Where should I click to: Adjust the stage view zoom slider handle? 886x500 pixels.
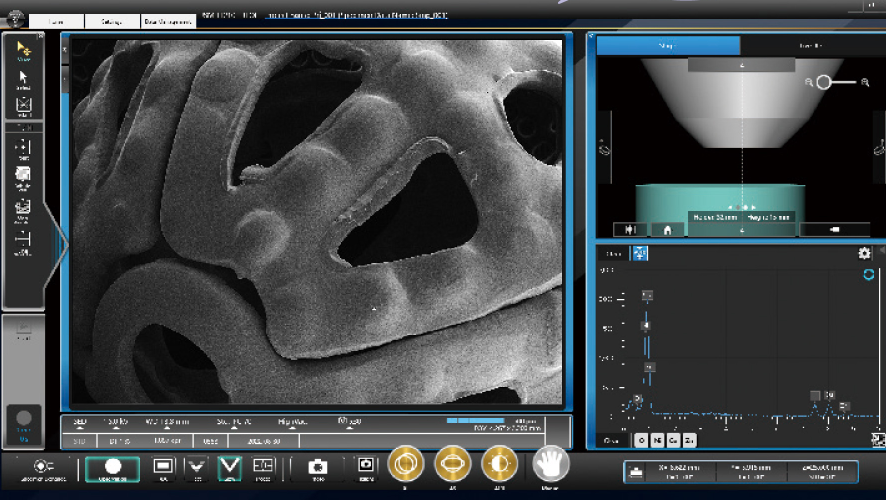coord(824,82)
